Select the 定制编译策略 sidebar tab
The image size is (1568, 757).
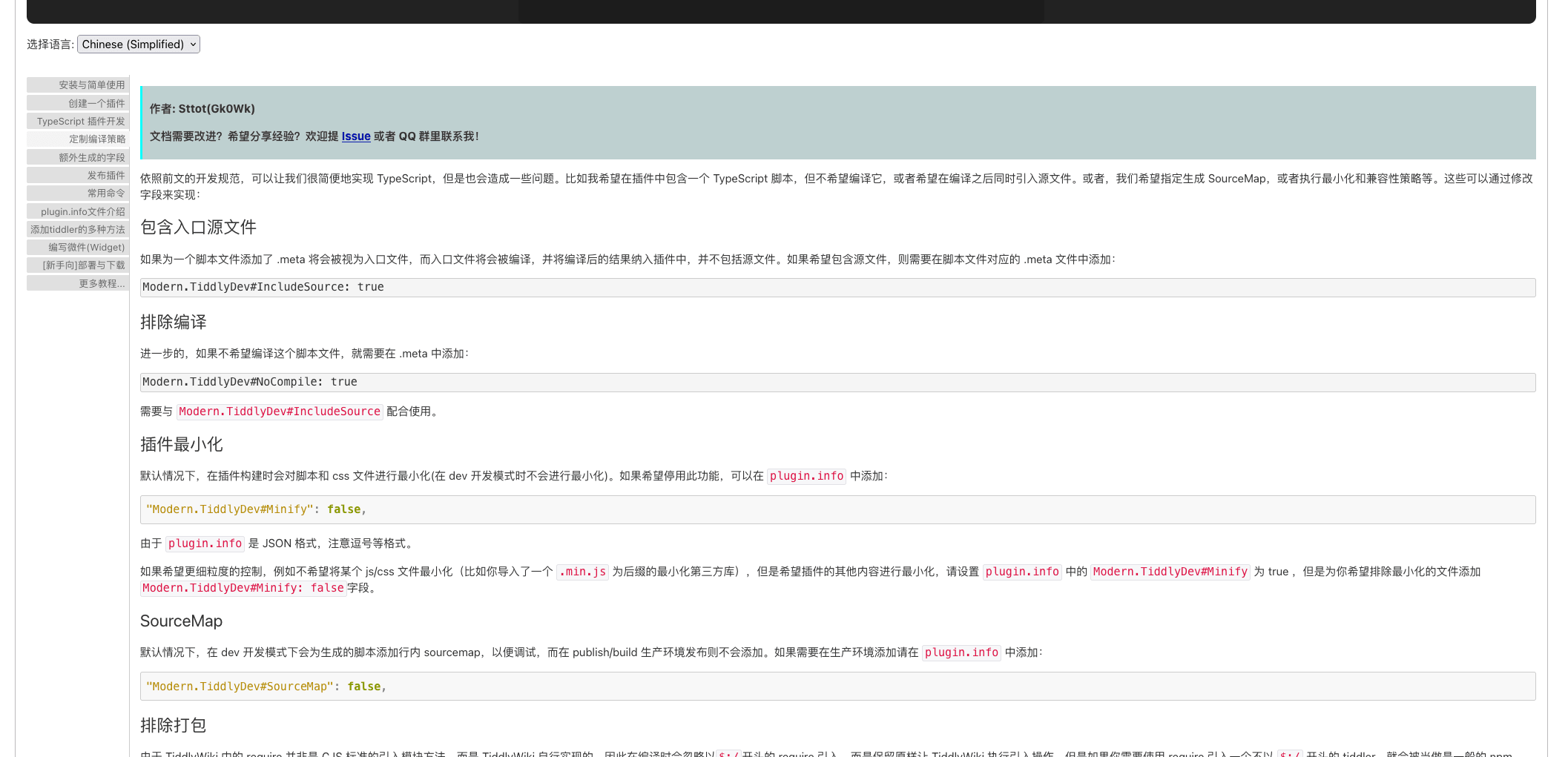click(78, 139)
